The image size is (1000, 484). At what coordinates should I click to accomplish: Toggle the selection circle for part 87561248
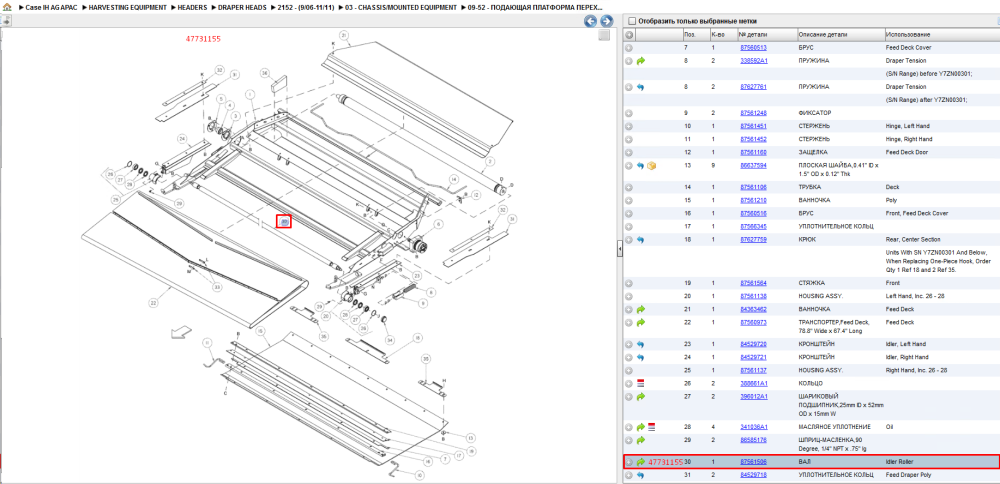[629, 113]
